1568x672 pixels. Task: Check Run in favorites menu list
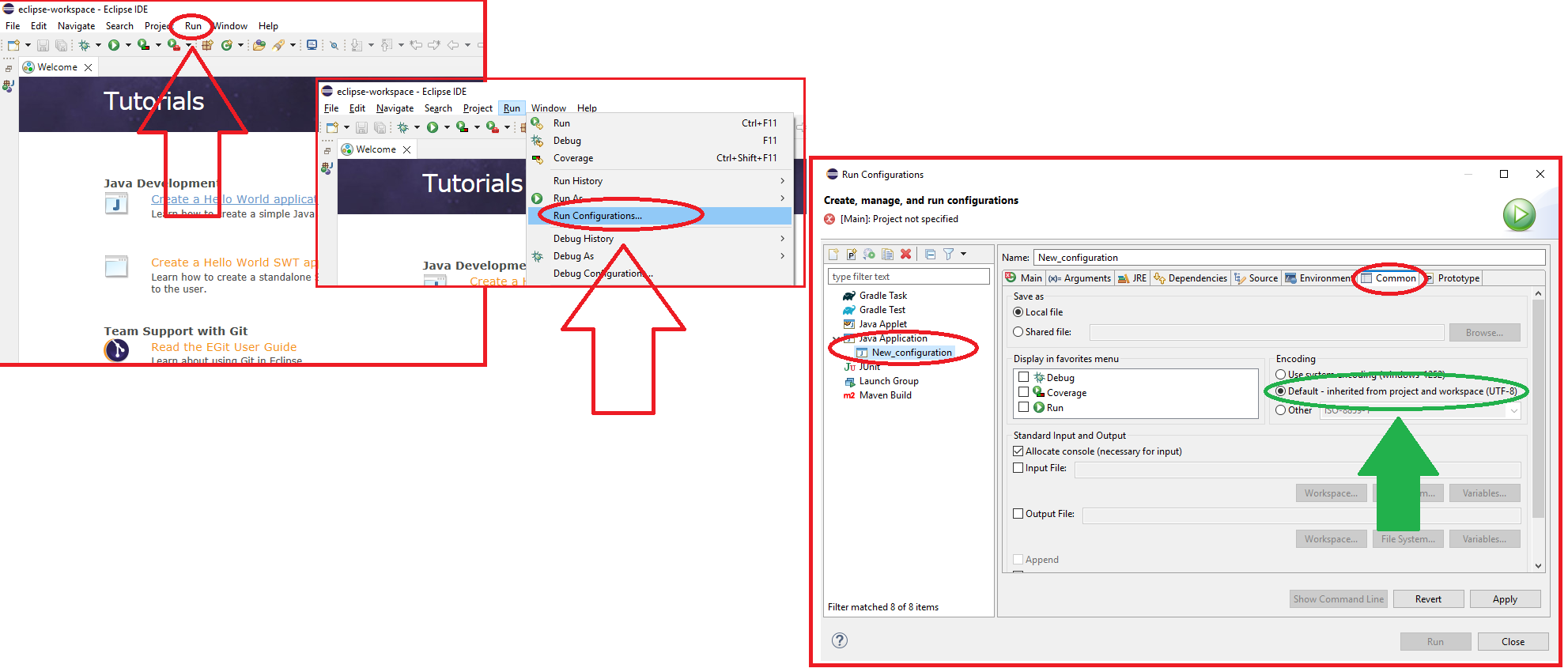(x=1023, y=407)
